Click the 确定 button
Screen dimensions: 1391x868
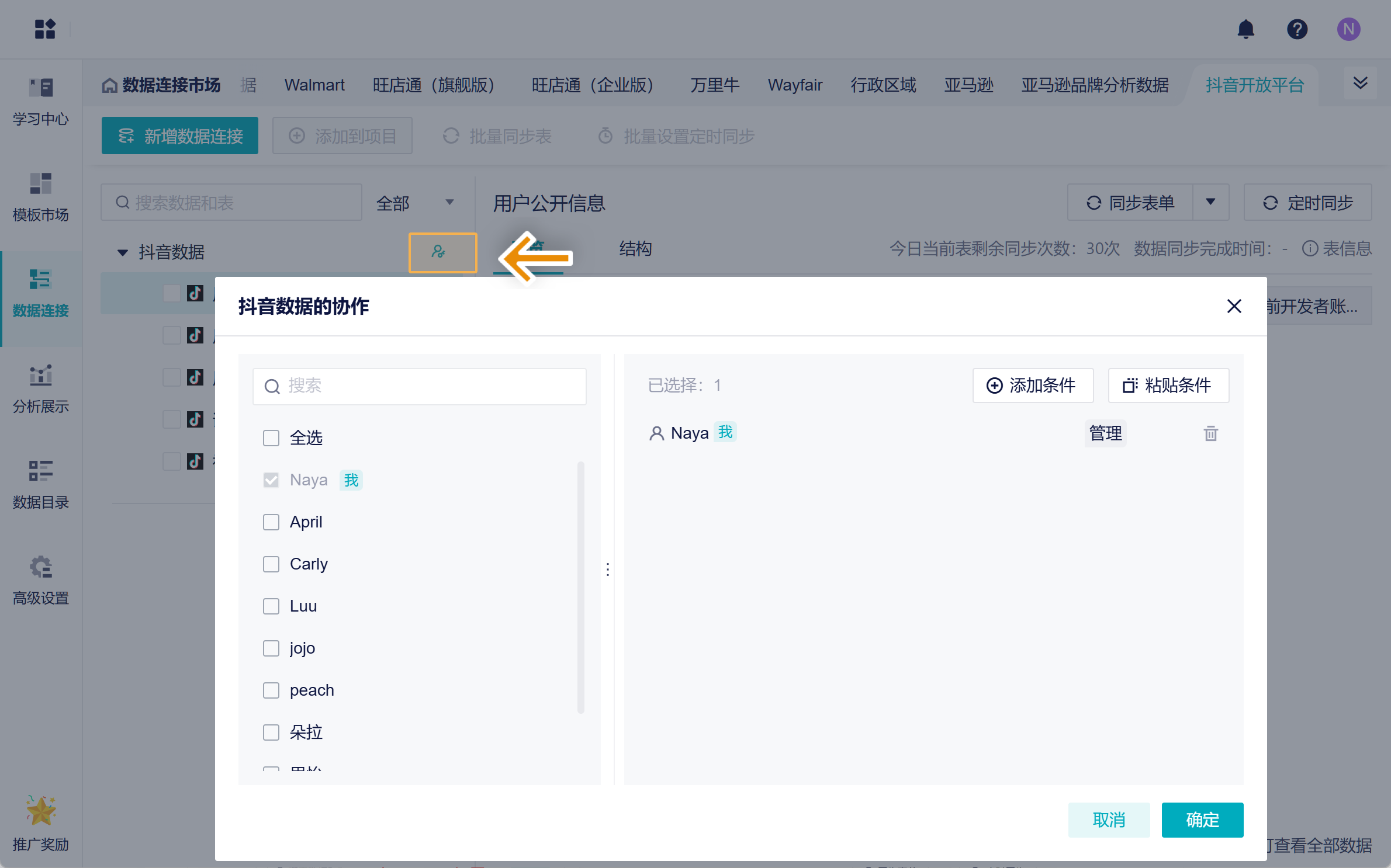1202,820
